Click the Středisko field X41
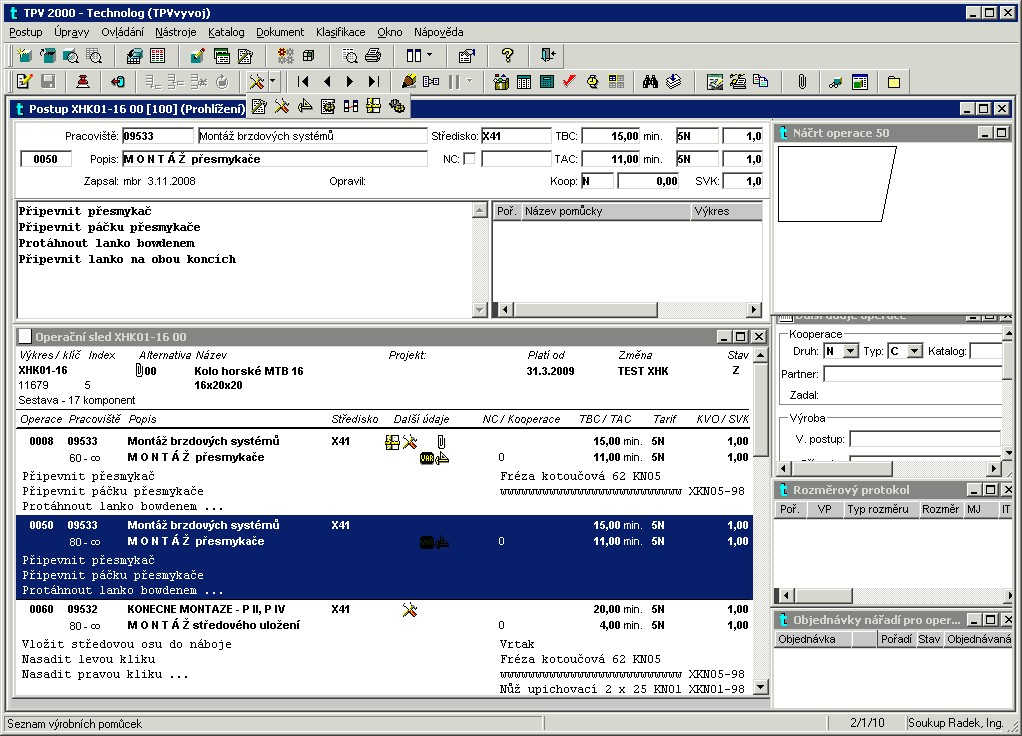This screenshot has width=1022, height=736. point(516,136)
